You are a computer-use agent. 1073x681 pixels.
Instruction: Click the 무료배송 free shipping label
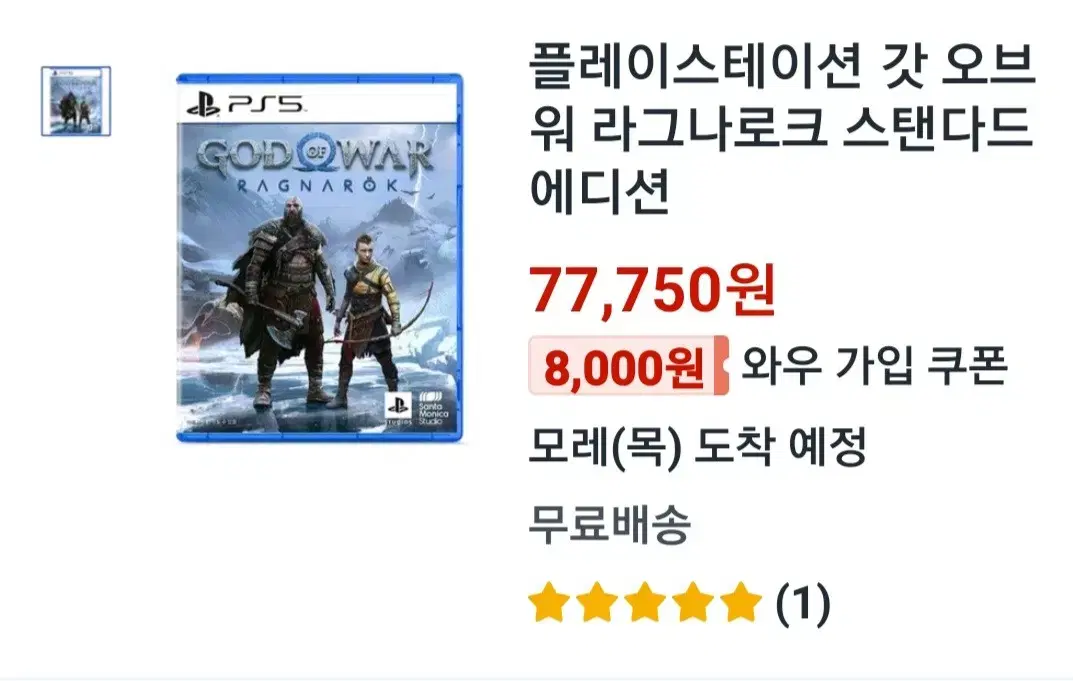(610, 524)
